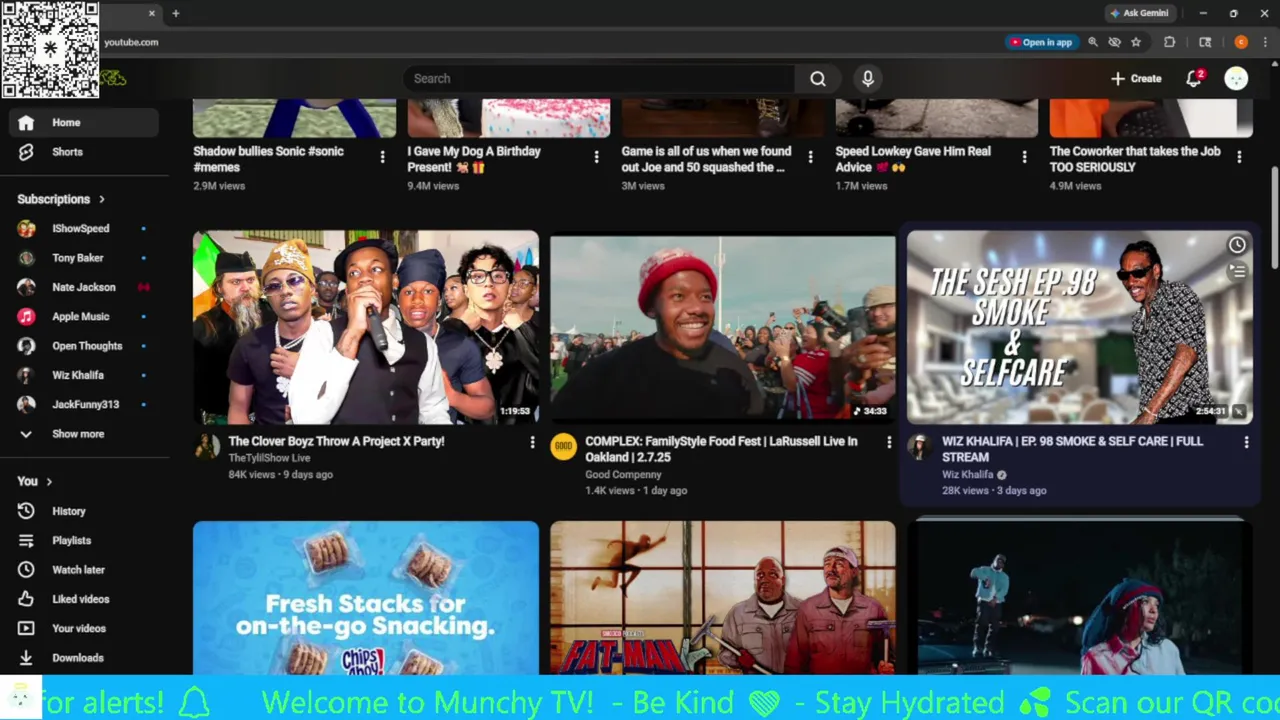
Task: Open Playlists in sidebar
Action: point(84,540)
